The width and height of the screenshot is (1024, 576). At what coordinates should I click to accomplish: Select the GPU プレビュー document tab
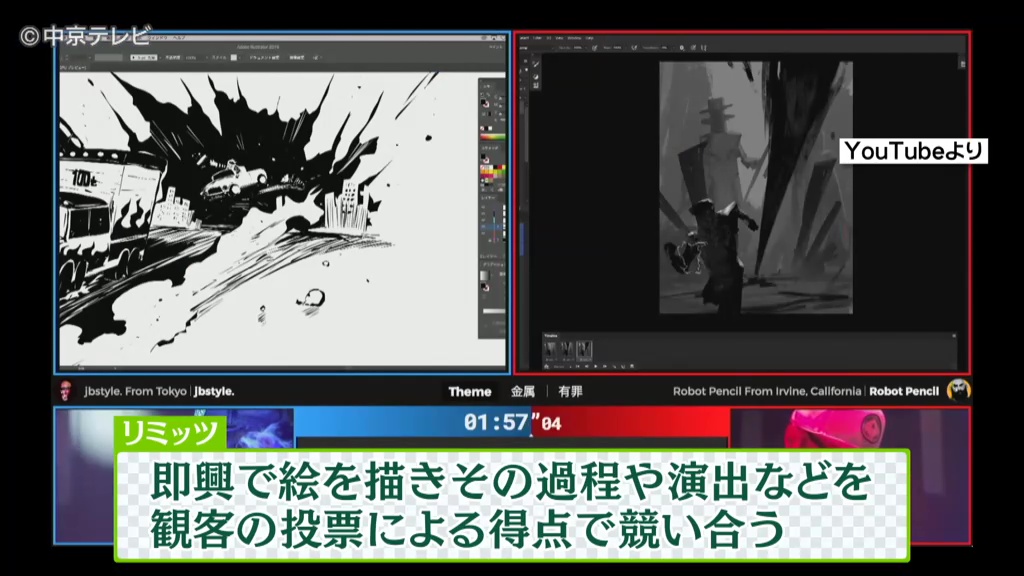73,67
